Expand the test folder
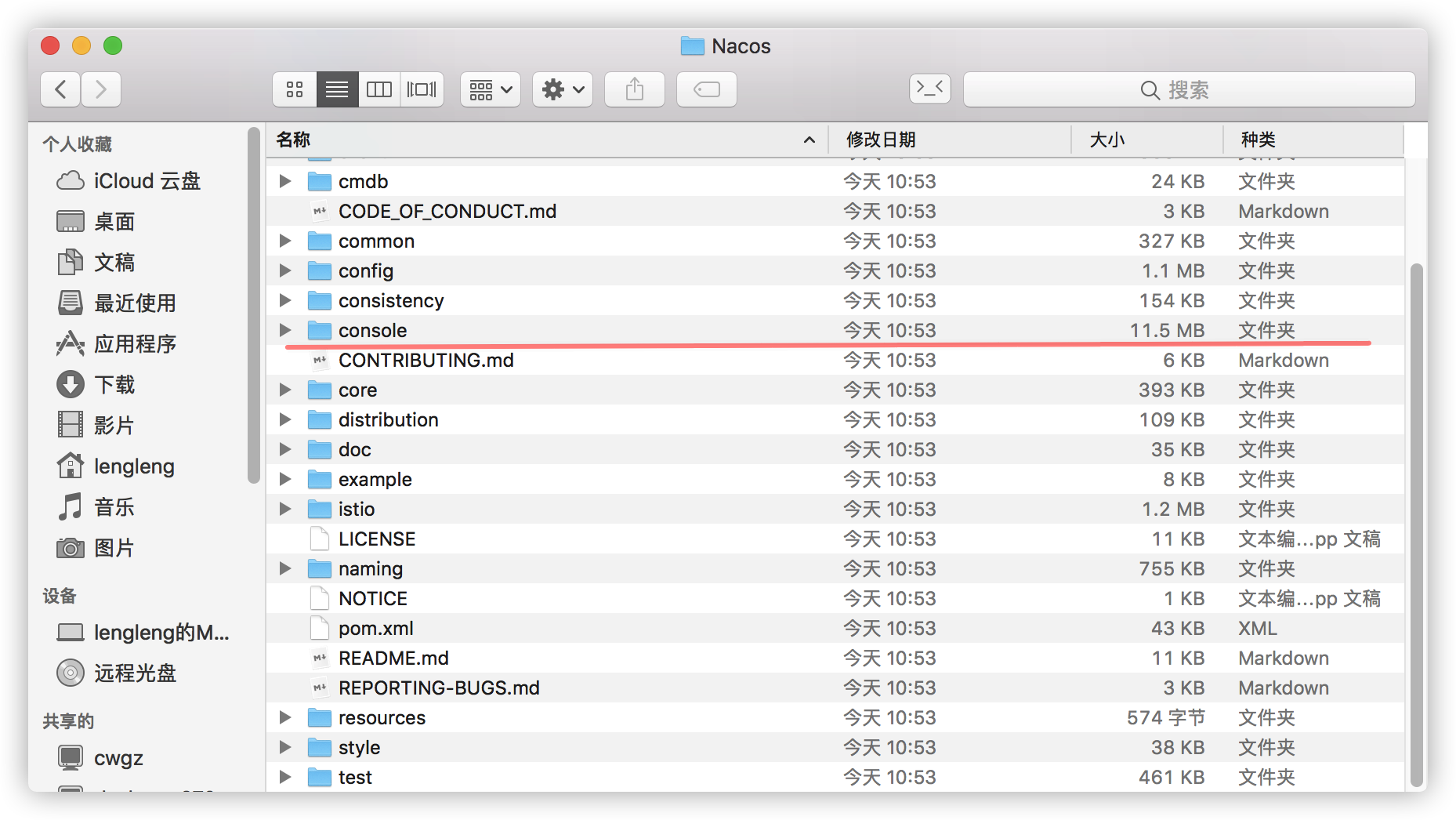 coord(285,777)
